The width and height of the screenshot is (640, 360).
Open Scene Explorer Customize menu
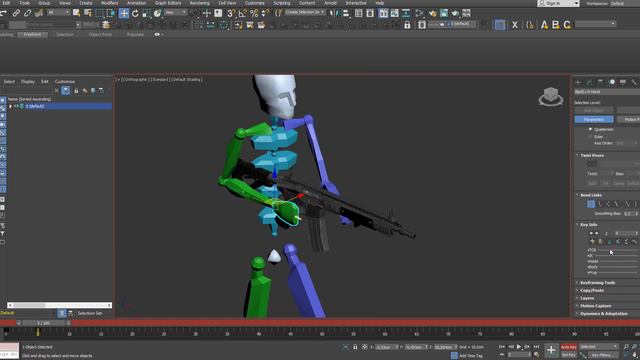tap(65, 82)
